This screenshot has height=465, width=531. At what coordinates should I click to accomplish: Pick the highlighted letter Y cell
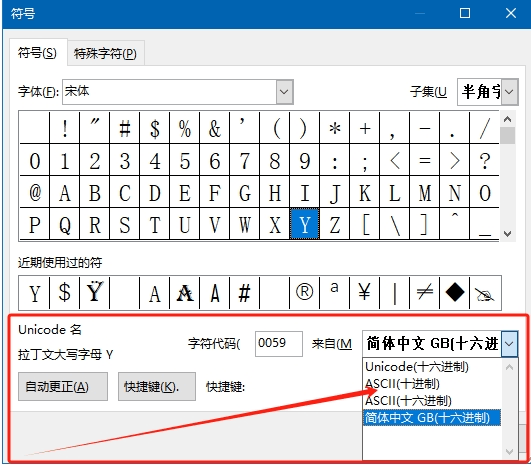305,224
